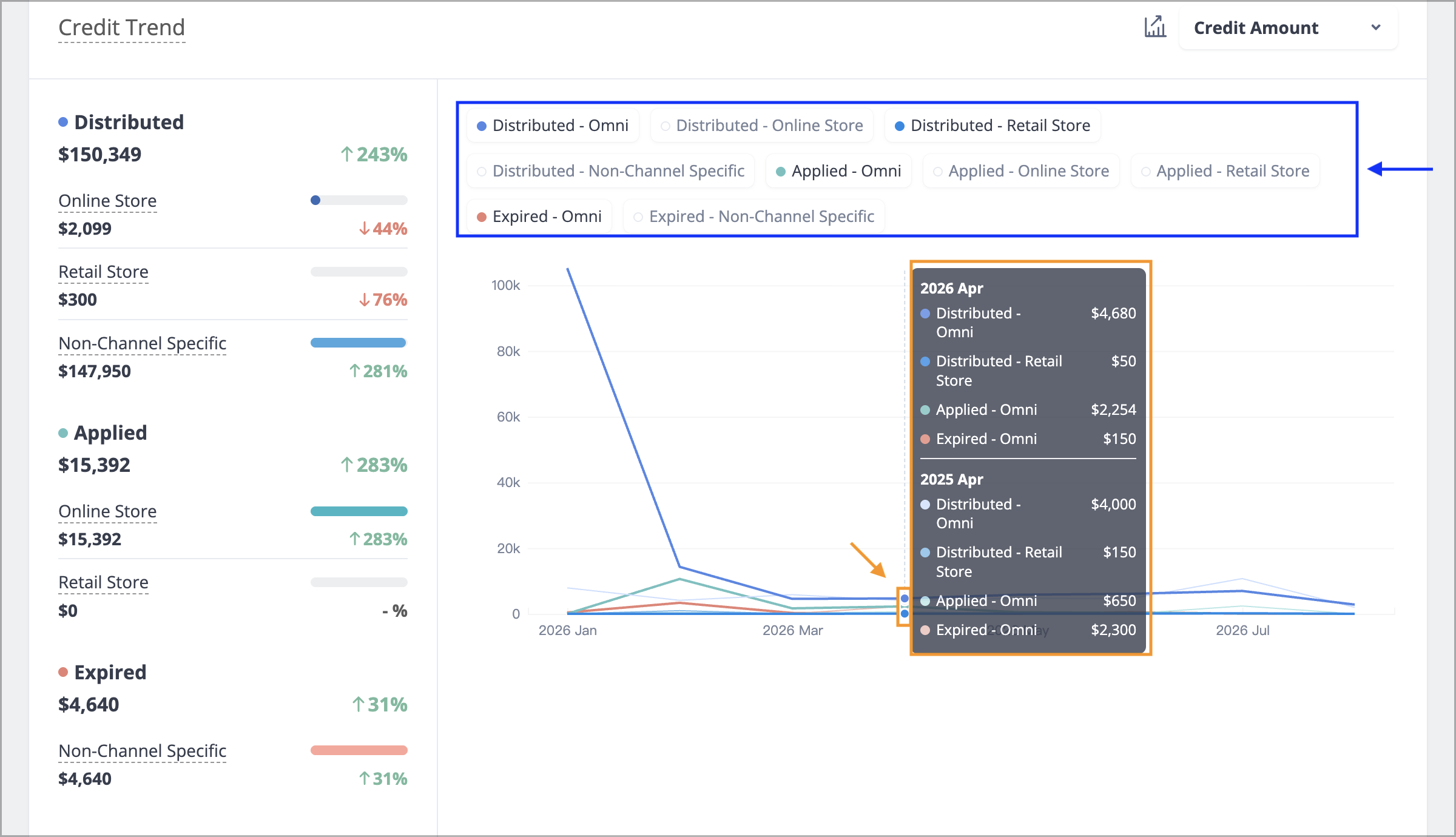Image resolution: width=1456 pixels, height=837 pixels.
Task: Click Online Store under Applied
Action: pos(107,511)
